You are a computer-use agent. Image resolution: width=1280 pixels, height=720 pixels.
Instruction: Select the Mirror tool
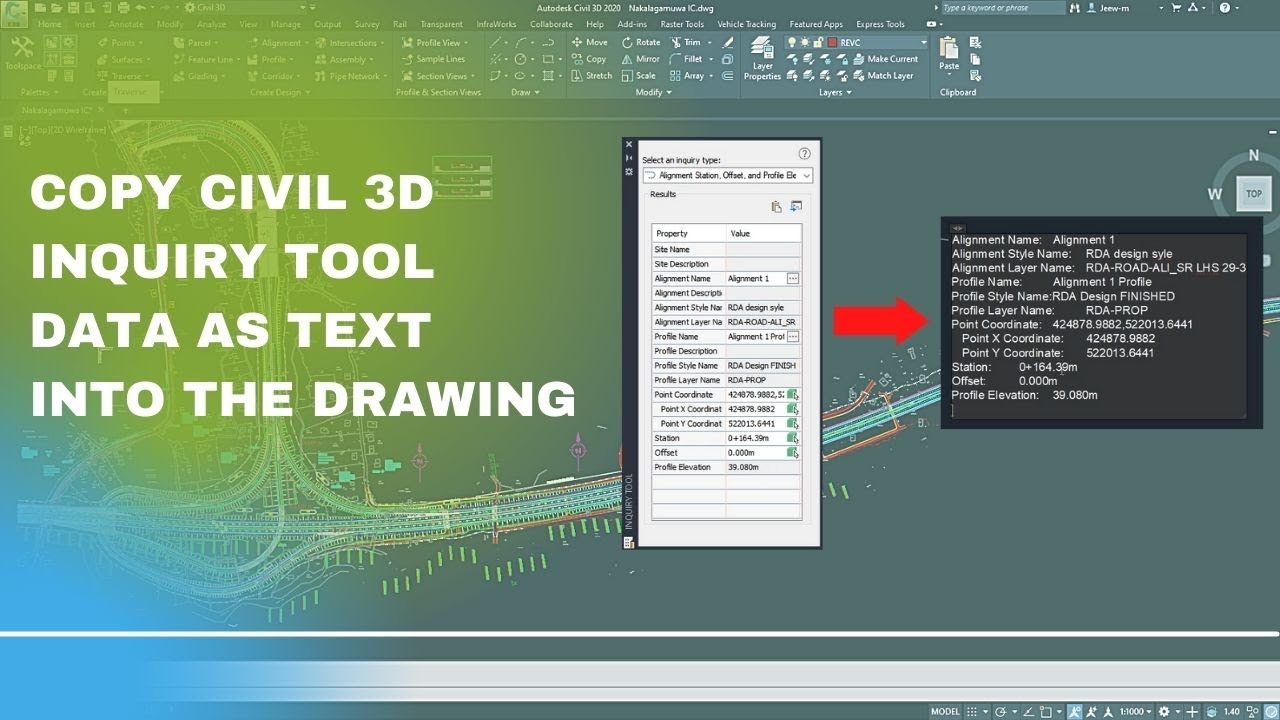[640, 59]
